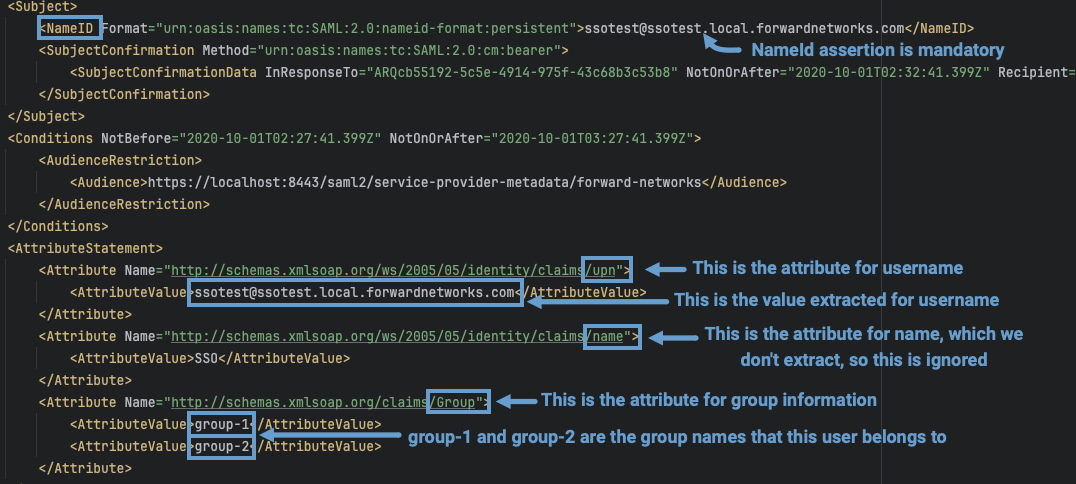
Task: Open the underlined schemas.xmlsoap.org claims Group URL
Action: click(x=300, y=402)
